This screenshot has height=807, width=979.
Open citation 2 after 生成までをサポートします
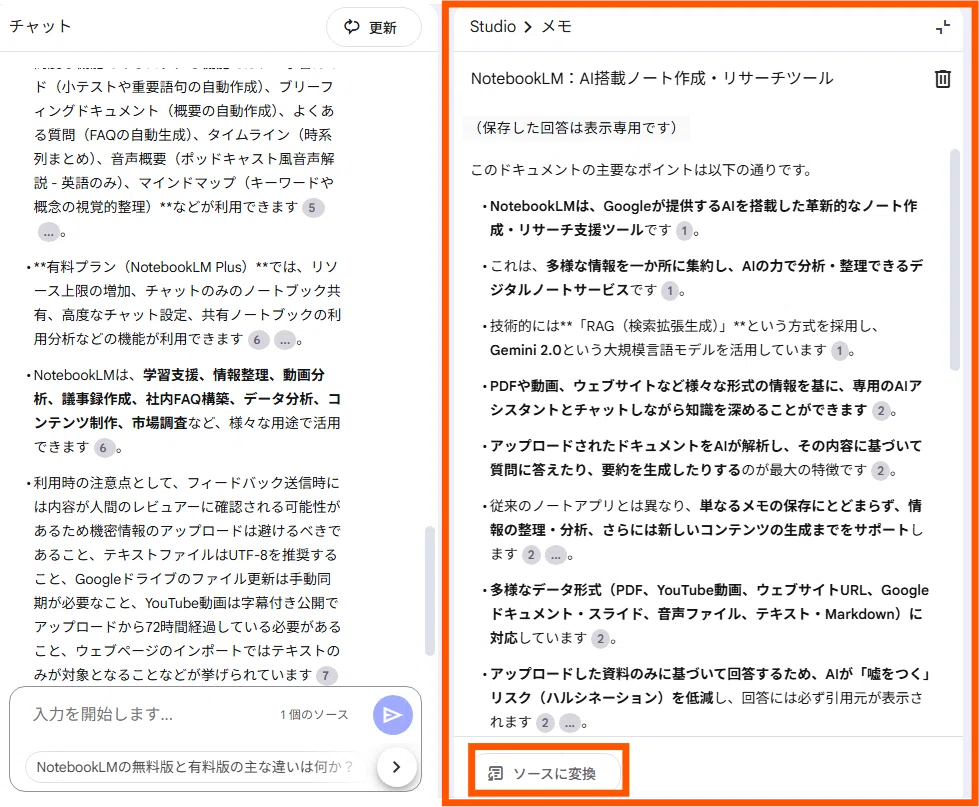point(531,555)
